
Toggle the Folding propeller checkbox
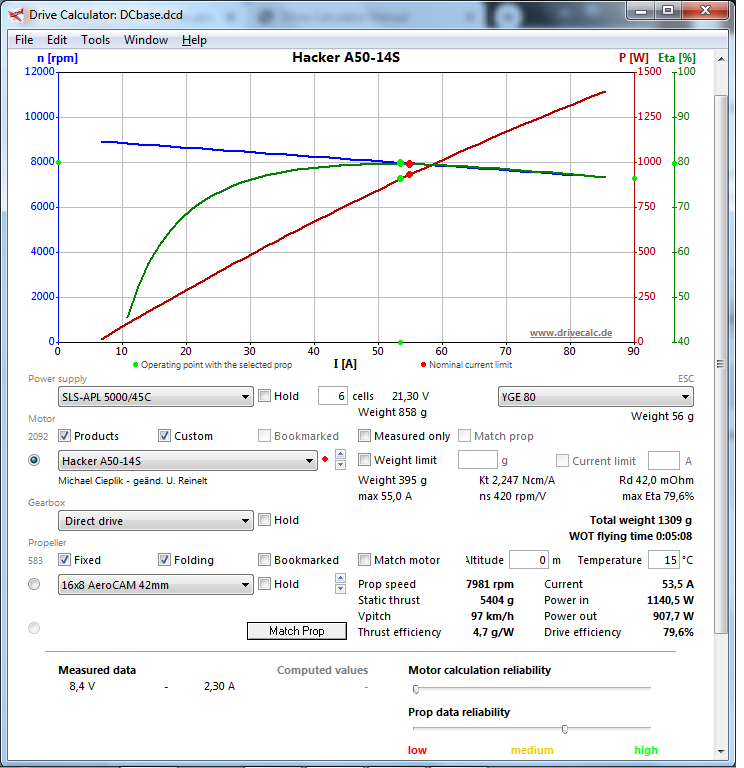click(x=165, y=560)
